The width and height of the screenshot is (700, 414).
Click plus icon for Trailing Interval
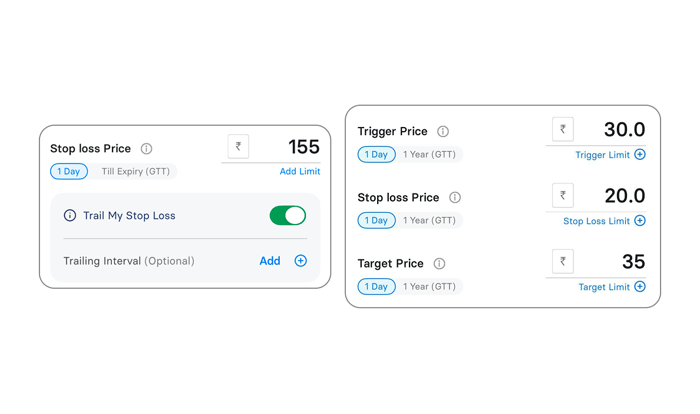[300, 261]
